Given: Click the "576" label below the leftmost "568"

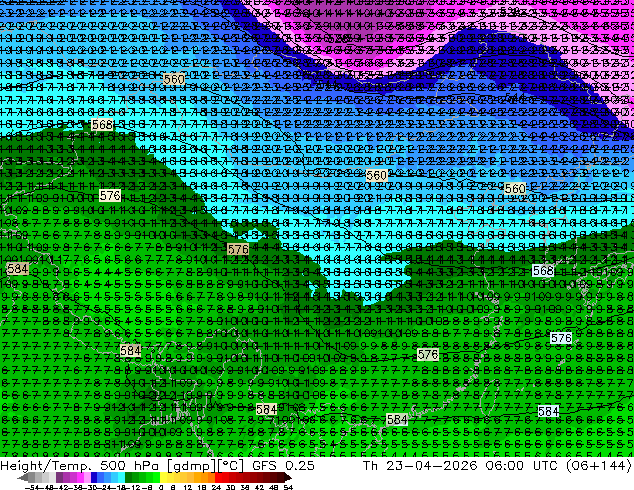Looking at the screenshot, I should (x=110, y=196).
